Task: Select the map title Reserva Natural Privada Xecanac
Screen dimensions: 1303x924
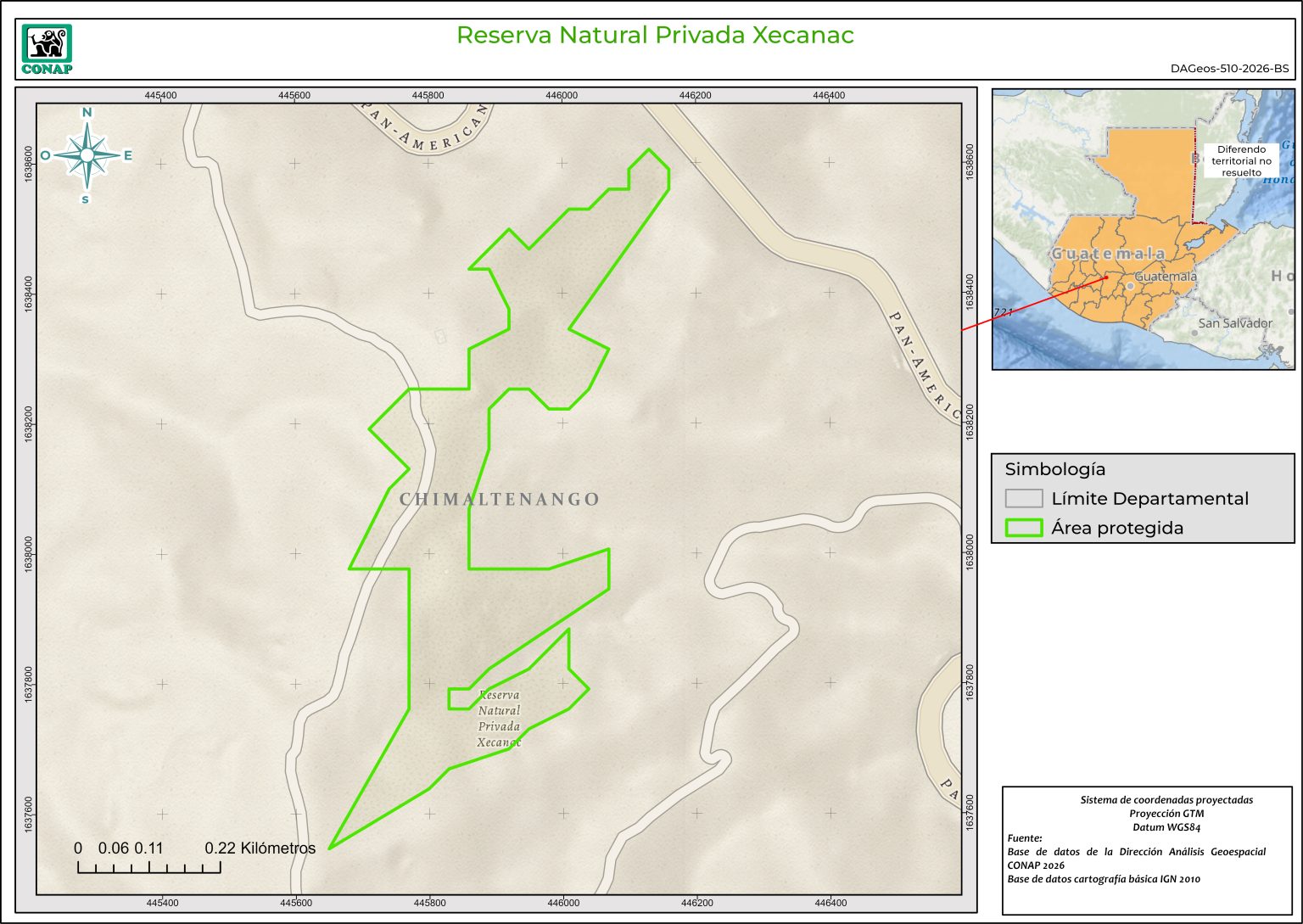Action: point(654,35)
